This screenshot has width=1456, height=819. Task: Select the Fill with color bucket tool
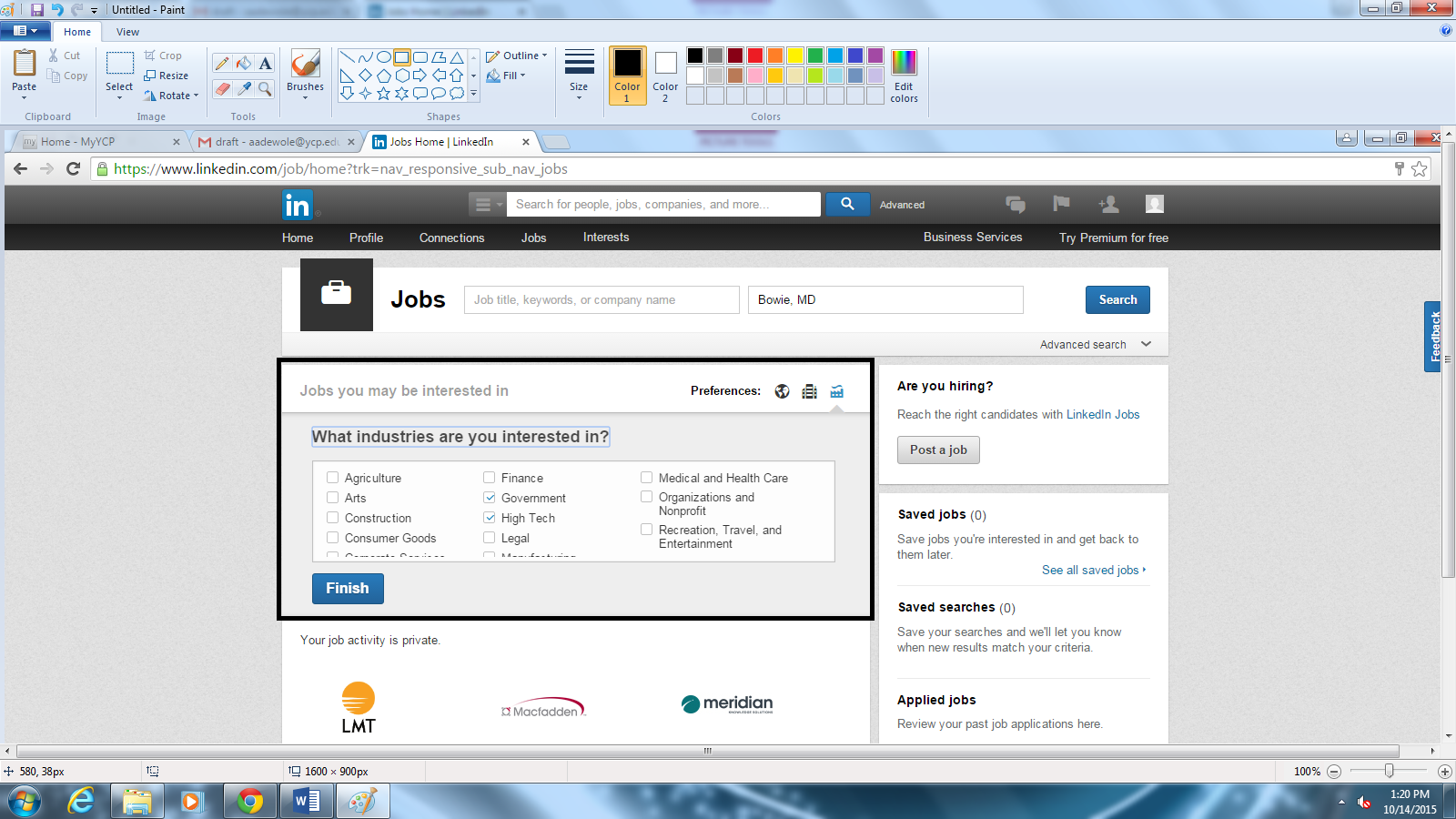pos(243,64)
